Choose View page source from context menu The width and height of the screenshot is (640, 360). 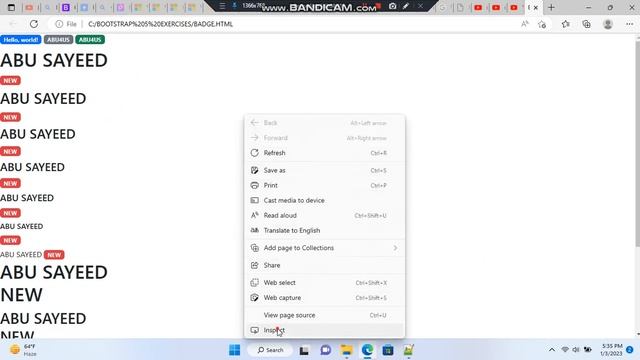click(324, 315)
